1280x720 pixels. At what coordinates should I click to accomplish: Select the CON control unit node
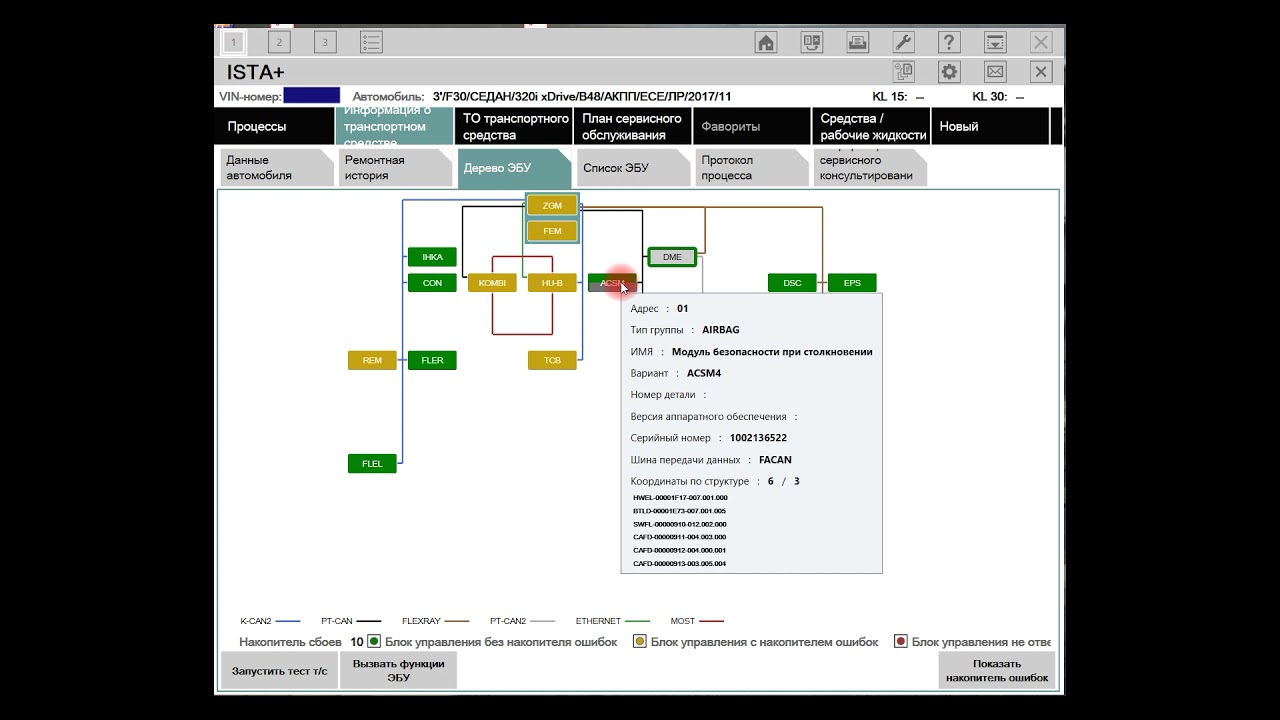click(x=432, y=283)
